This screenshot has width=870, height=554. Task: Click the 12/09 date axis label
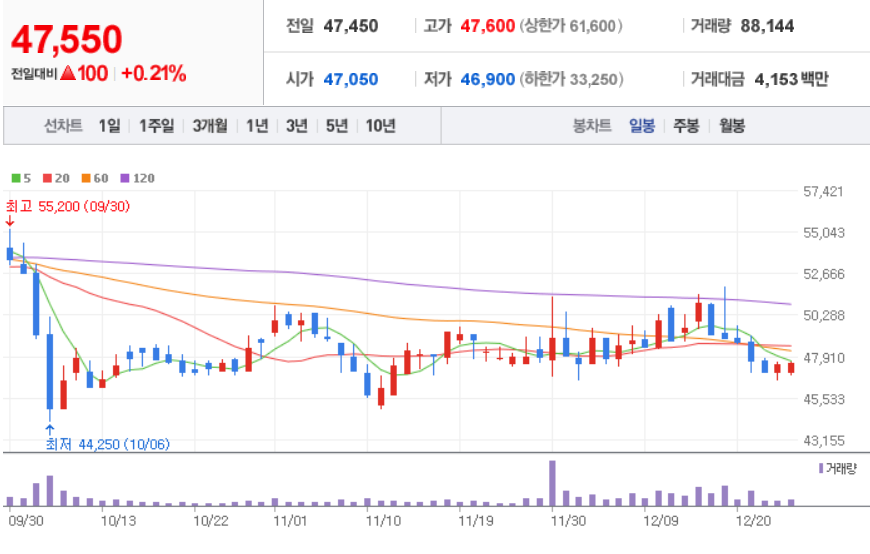pyautogui.click(x=660, y=521)
